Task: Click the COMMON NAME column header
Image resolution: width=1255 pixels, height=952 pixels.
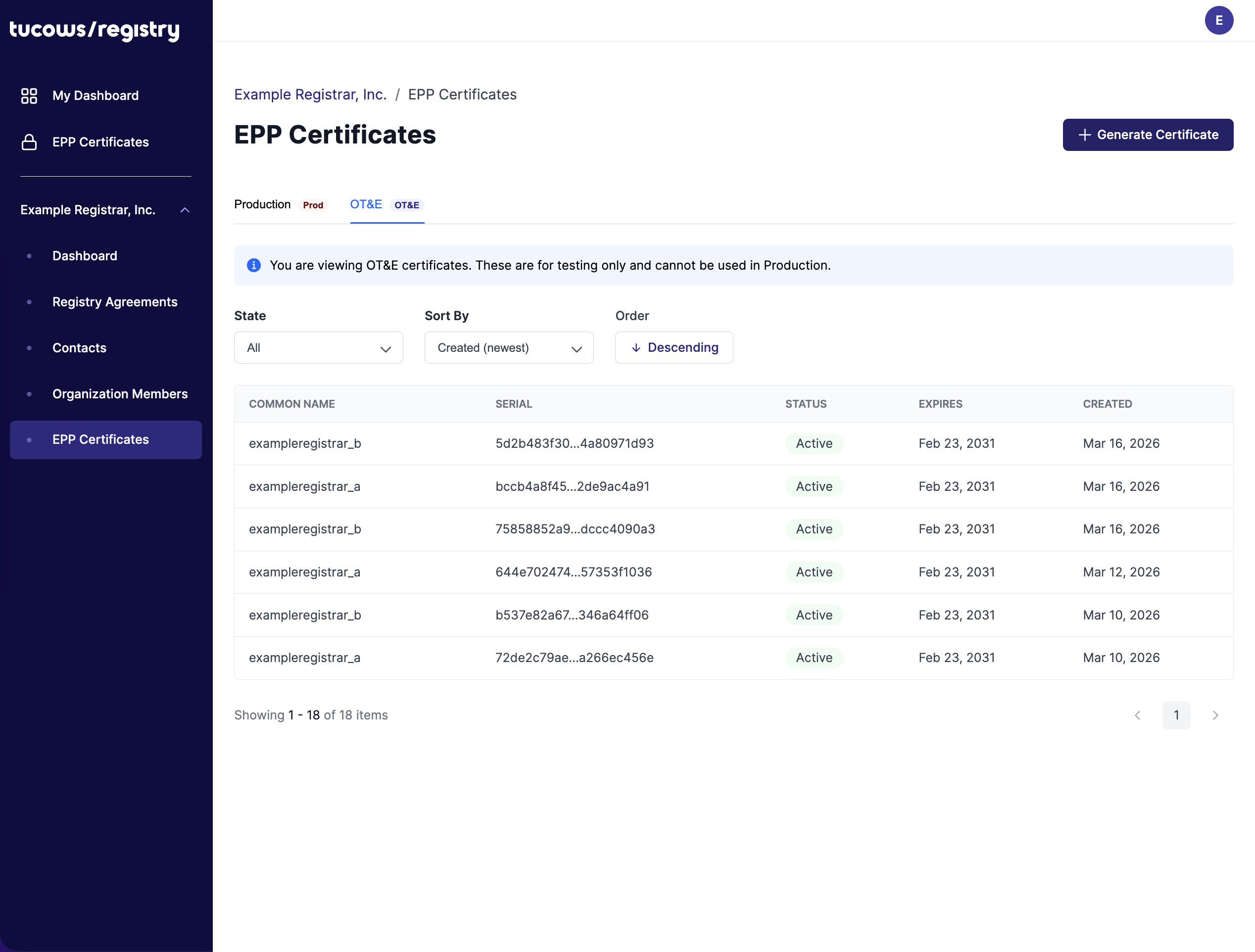Action: click(x=291, y=404)
